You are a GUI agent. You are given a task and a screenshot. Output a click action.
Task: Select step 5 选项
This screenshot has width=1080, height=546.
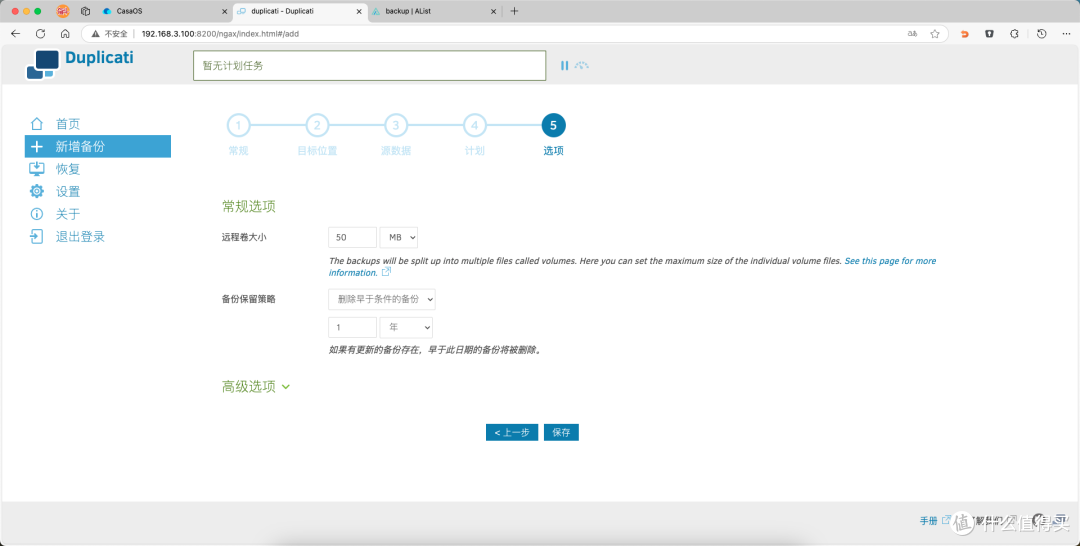point(553,125)
